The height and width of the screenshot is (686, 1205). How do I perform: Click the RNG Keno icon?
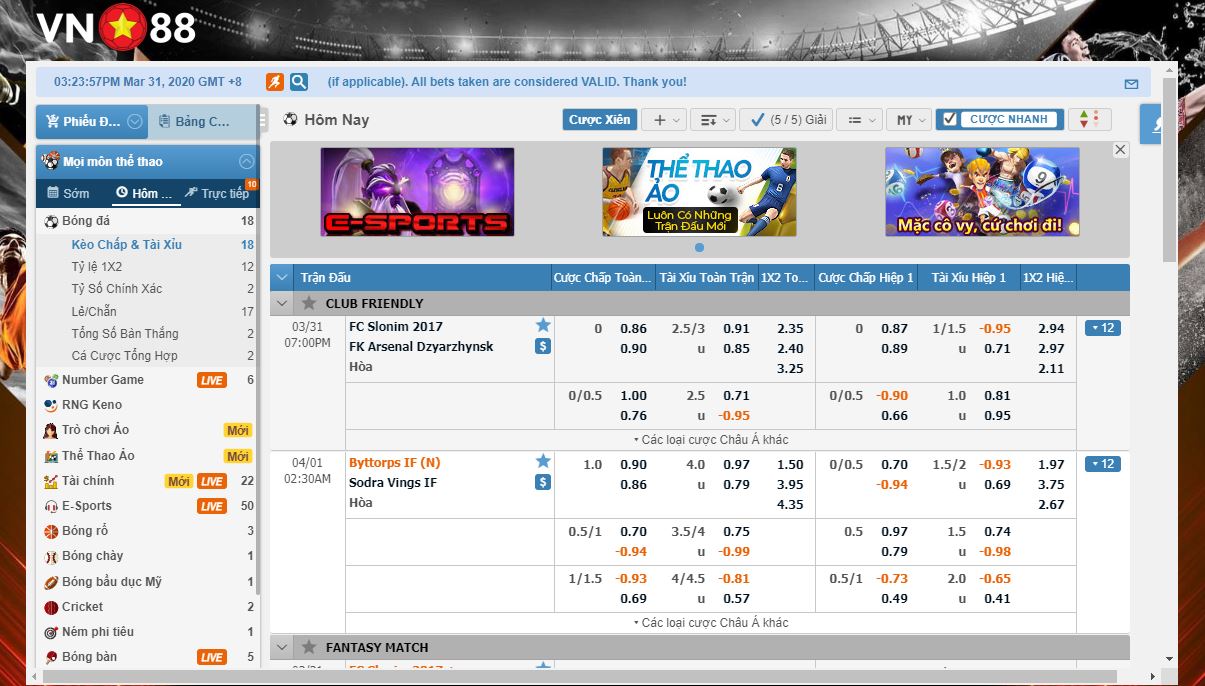coord(51,405)
